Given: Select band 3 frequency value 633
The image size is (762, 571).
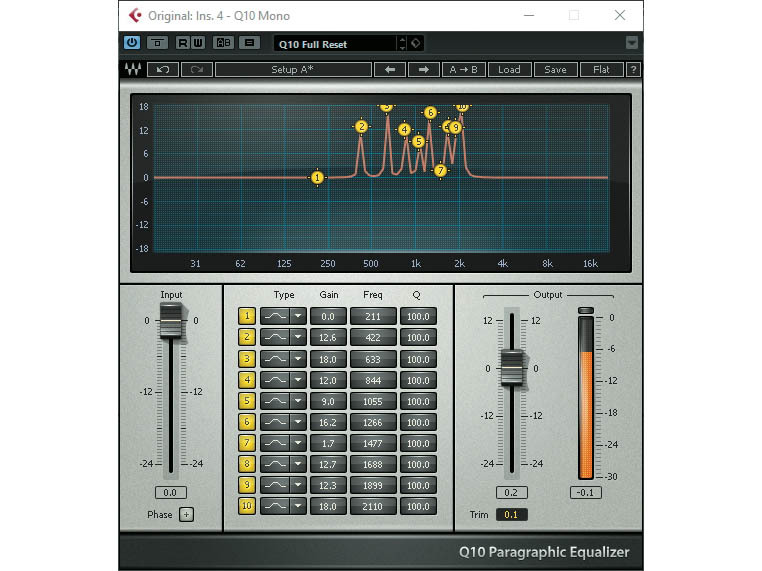Looking at the screenshot, I should pos(373,359).
